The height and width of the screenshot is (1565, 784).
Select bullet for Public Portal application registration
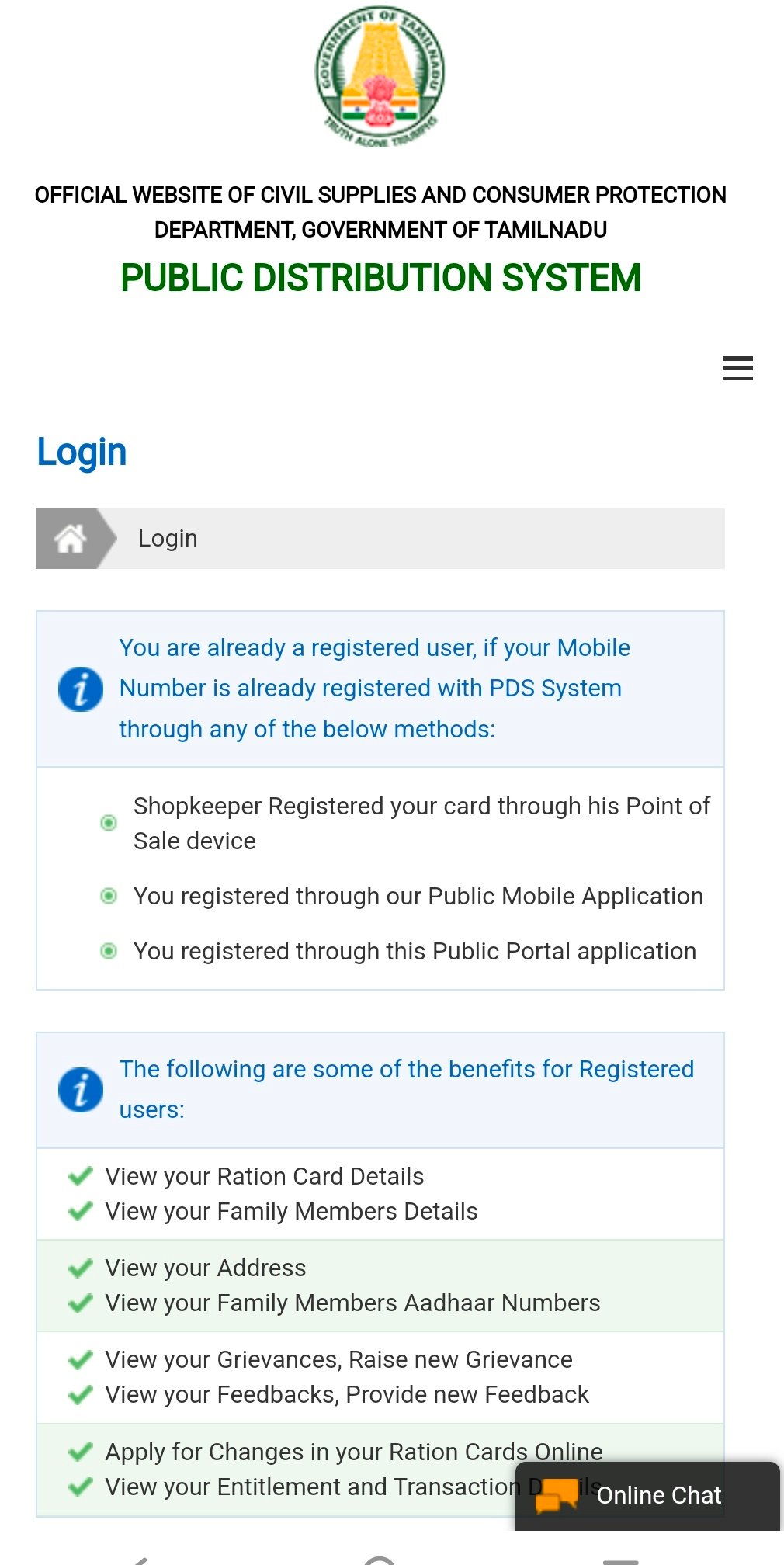click(109, 952)
